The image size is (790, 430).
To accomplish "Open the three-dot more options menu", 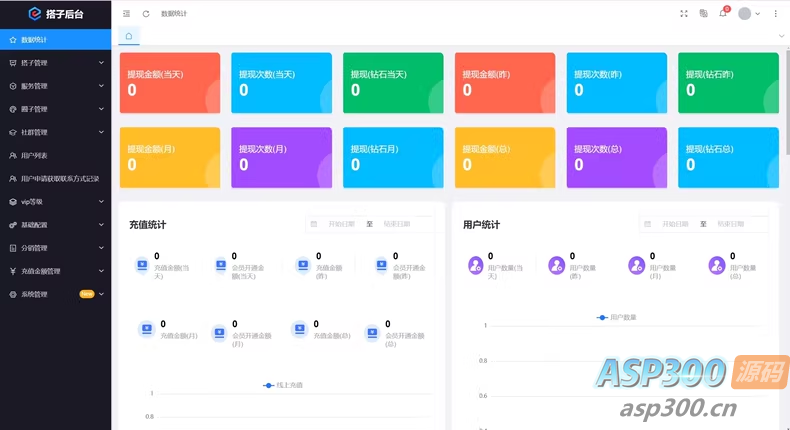I will (x=775, y=14).
